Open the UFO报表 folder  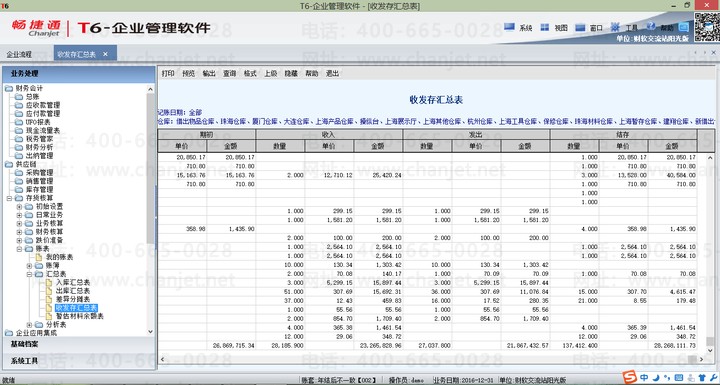pos(38,122)
